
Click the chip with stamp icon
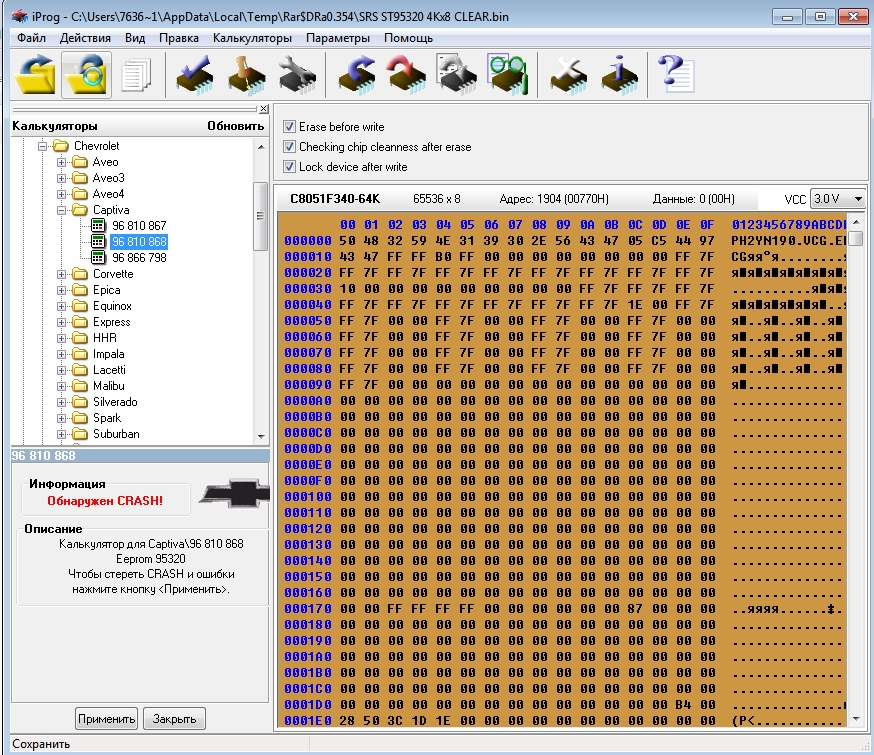(x=246, y=75)
